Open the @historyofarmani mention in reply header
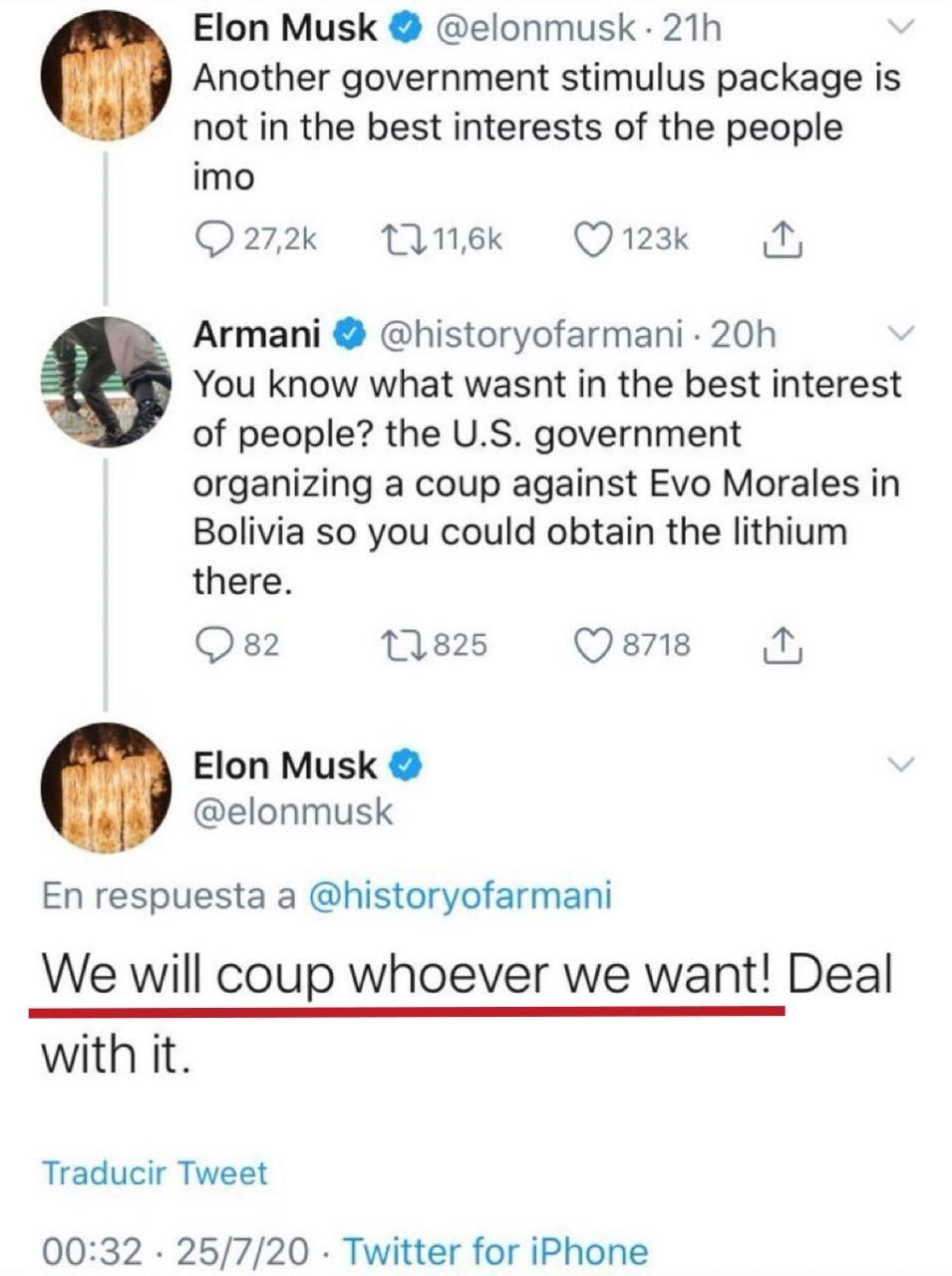 (462, 895)
